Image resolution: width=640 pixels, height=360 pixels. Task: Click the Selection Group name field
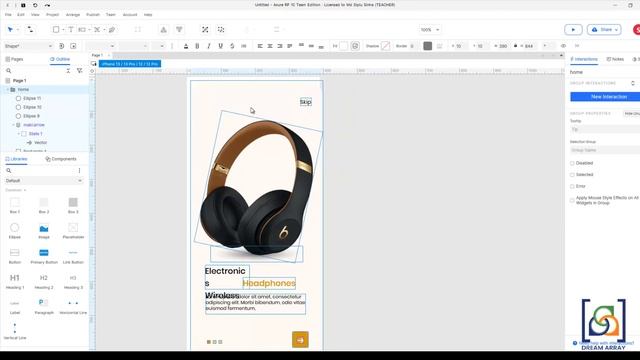(x=605, y=150)
